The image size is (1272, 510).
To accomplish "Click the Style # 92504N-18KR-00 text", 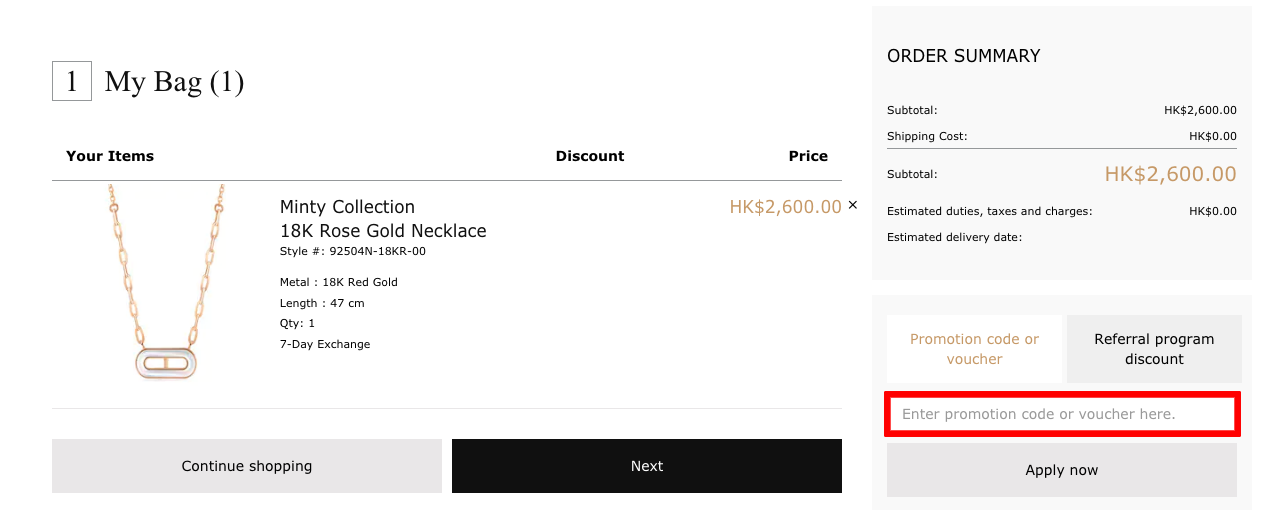I will coord(353,251).
